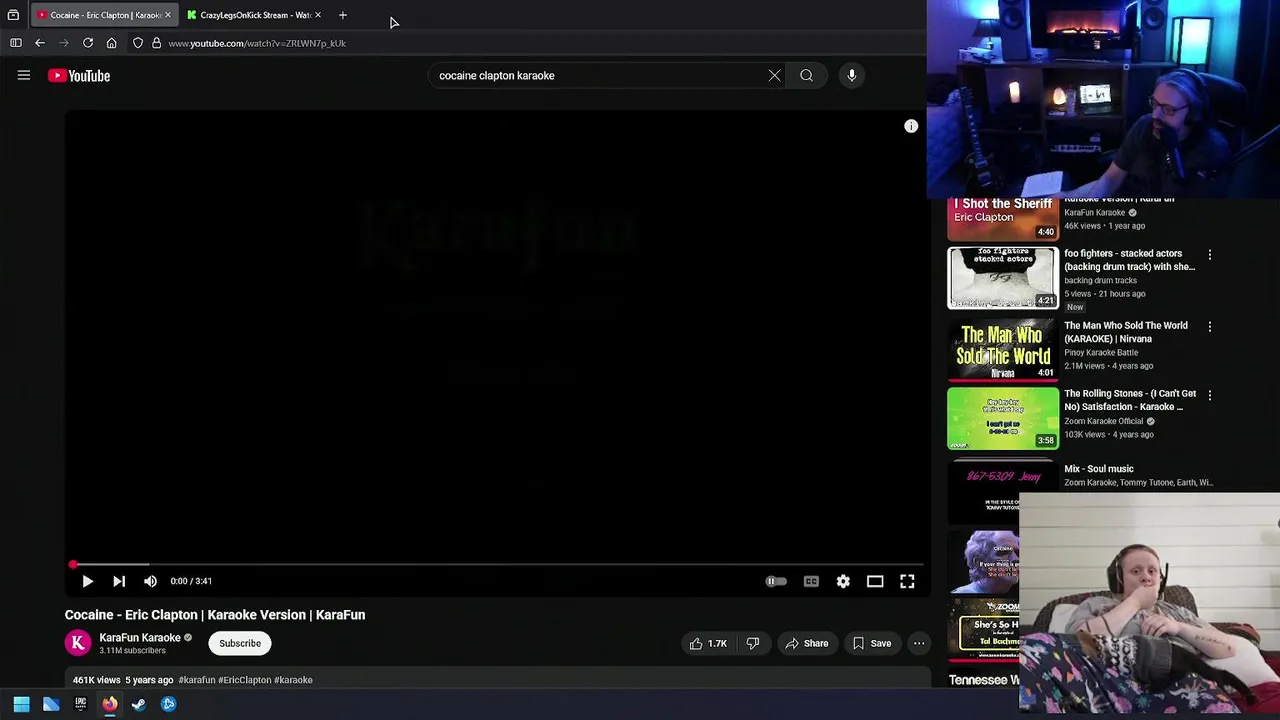This screenshot has height=720, width=1280.
Task: Open options for The Man Who Sold The World
Action: tap(1209, 327)
